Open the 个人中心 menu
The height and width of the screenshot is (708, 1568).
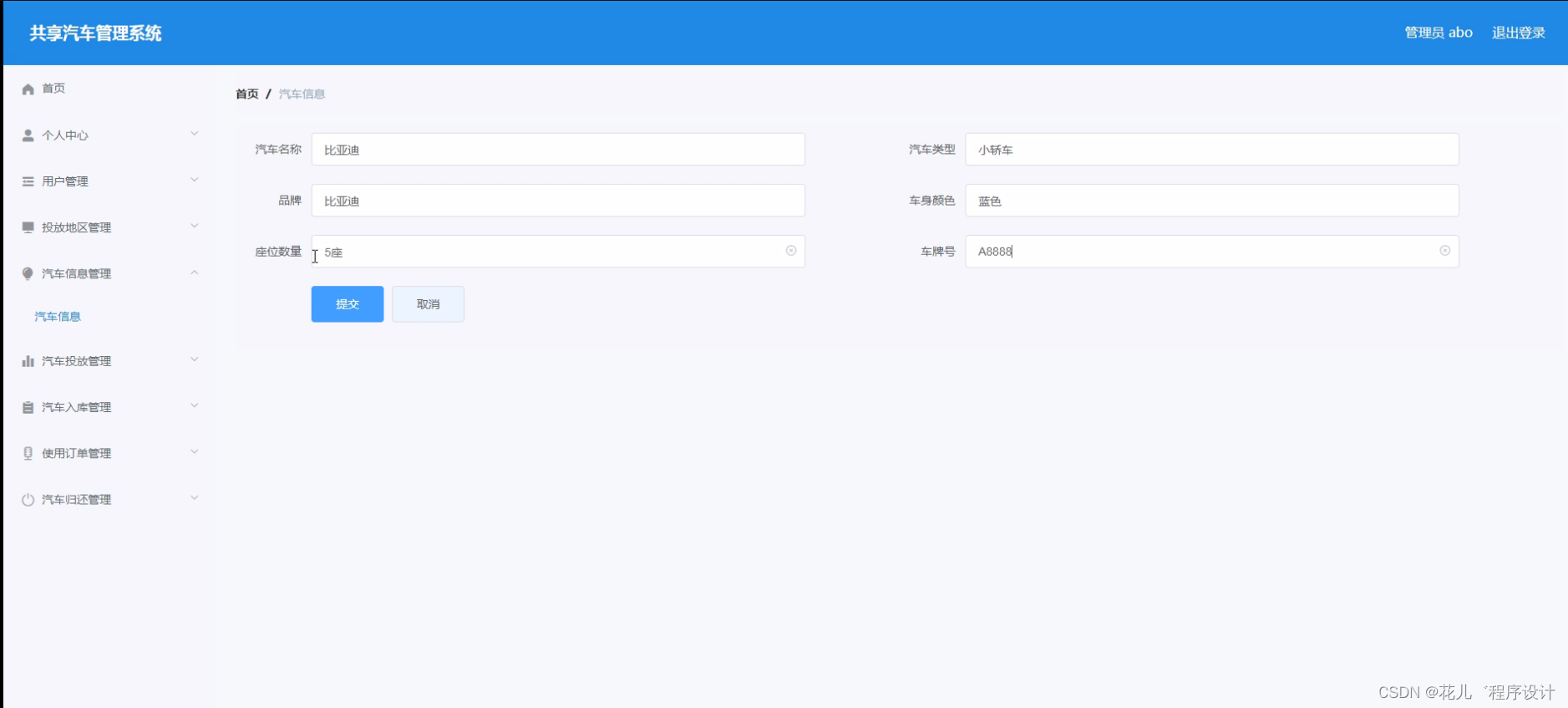pyautogui.click(x=110, y=135)
